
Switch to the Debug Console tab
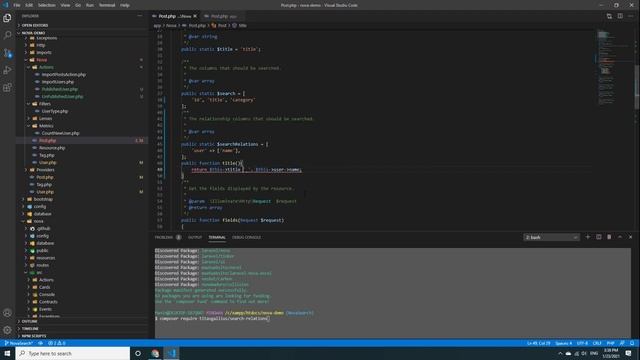click(246, 237)
